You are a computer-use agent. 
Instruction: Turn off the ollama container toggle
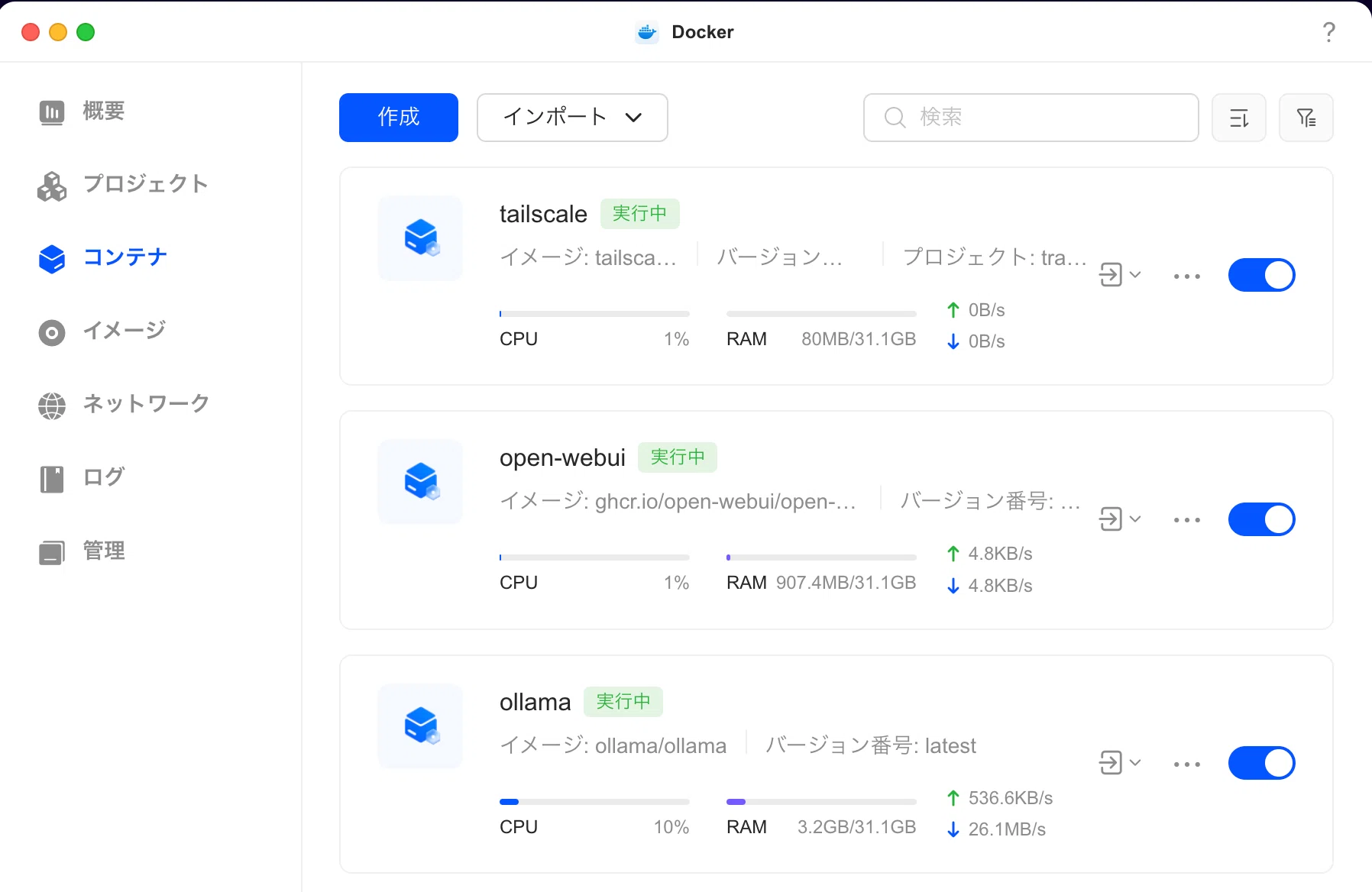point(1262,763)
